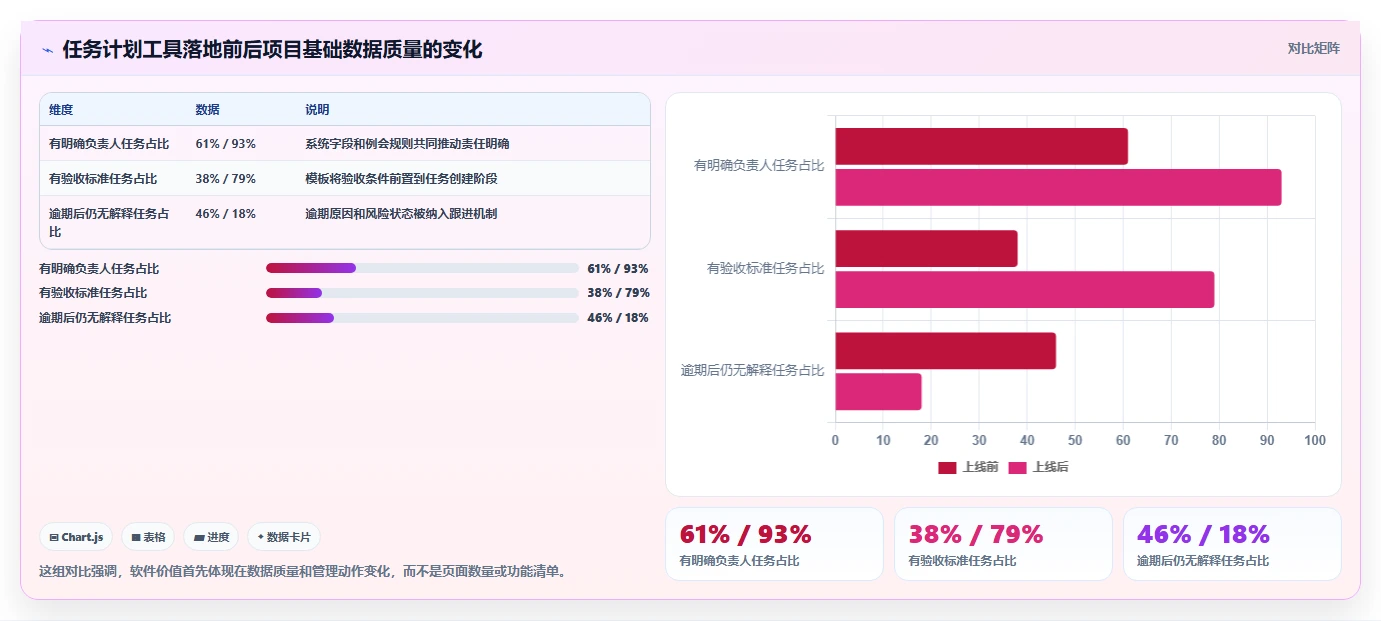Image resolution: width=1381 pixels, height=621 pixels.
Task: Open the 46% / 18% data card
Action: 1232,544
